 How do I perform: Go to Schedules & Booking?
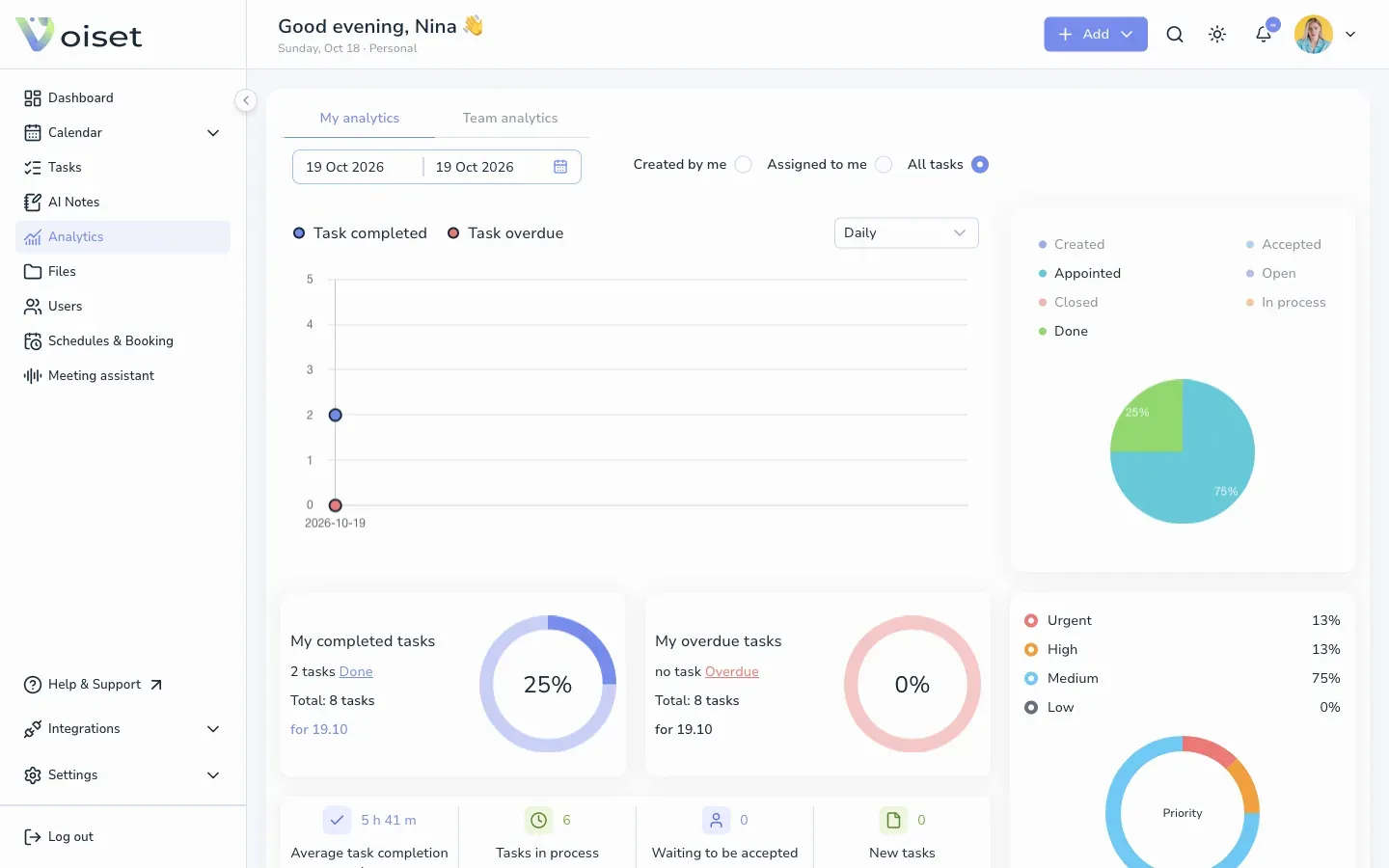(123, 341)
